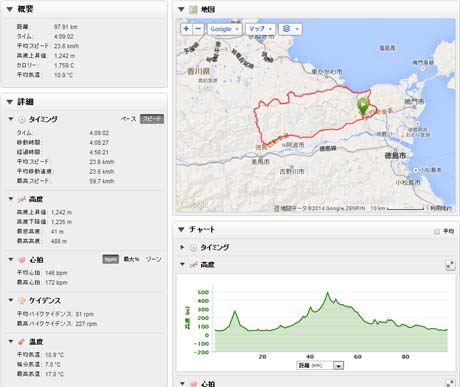Open the Google map provider dropdown
Viewport: 460px width, 387px height.
pos(225,29)
